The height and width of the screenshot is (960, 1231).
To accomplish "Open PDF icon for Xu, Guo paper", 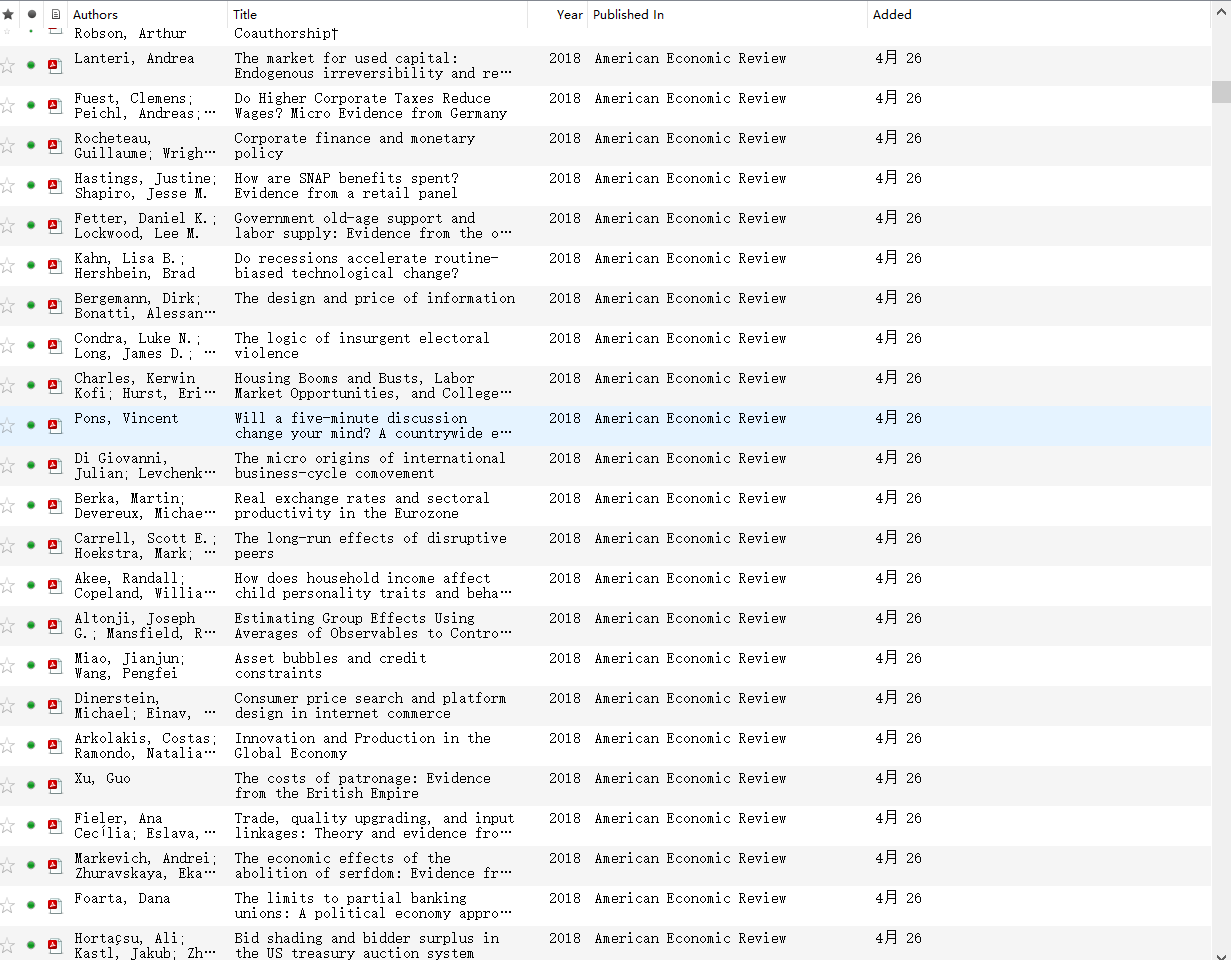I will pyautogui.click(x=55, y=785).
